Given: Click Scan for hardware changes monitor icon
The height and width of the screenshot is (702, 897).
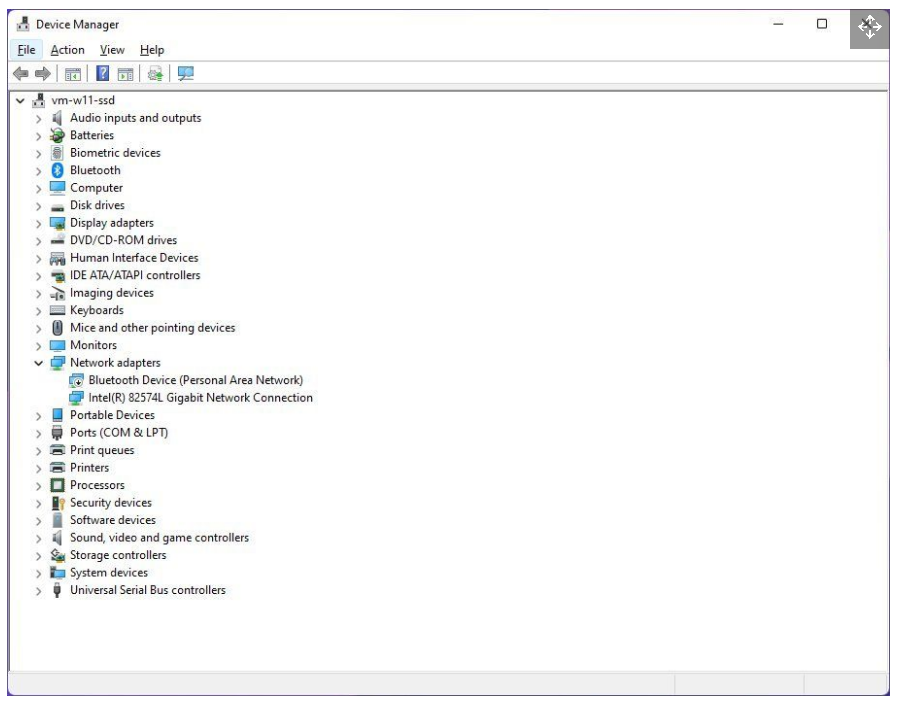Looking at the screenshot, I should pos(185,73).
